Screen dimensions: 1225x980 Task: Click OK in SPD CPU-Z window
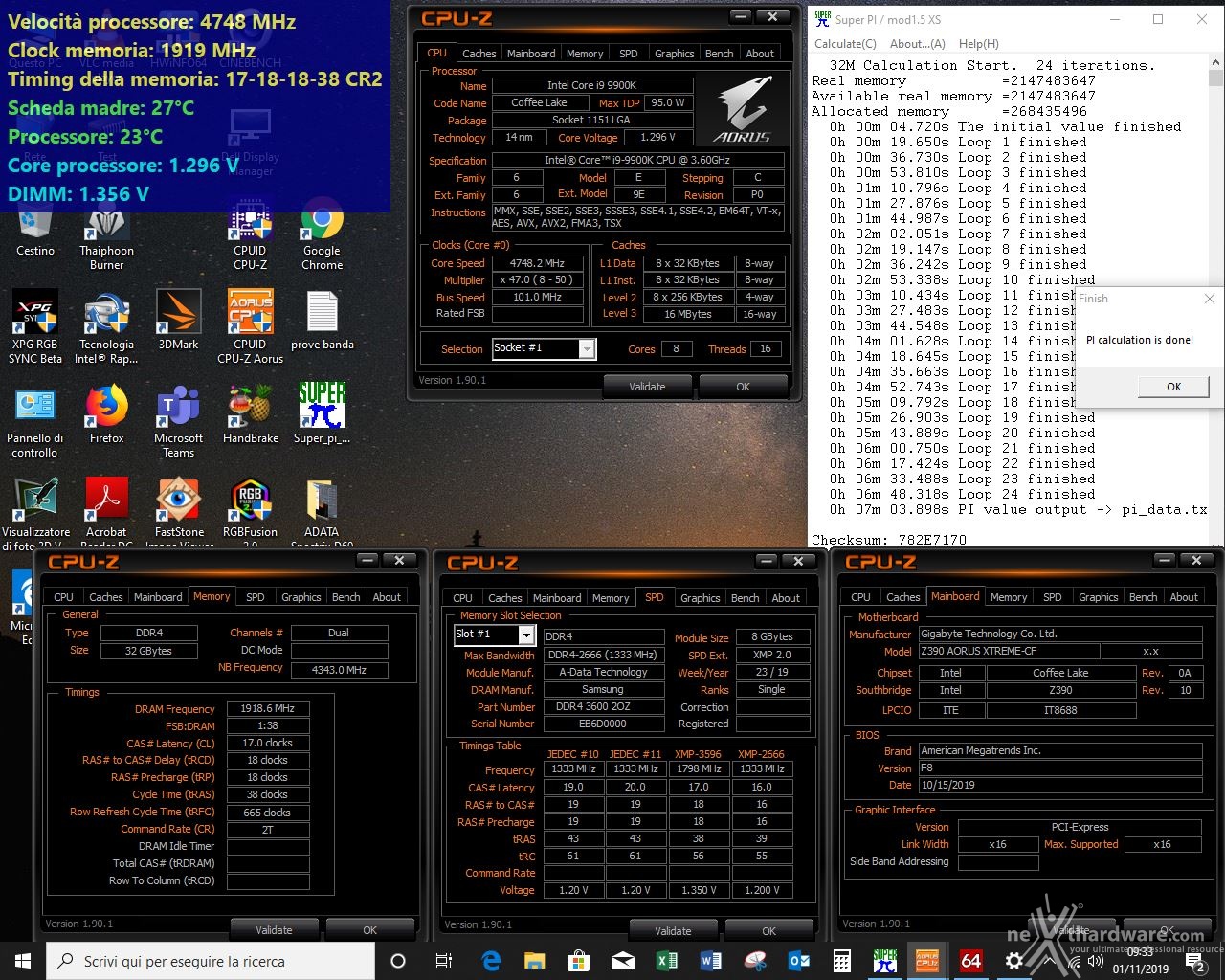pyautogui.click(x=768, y=930)
